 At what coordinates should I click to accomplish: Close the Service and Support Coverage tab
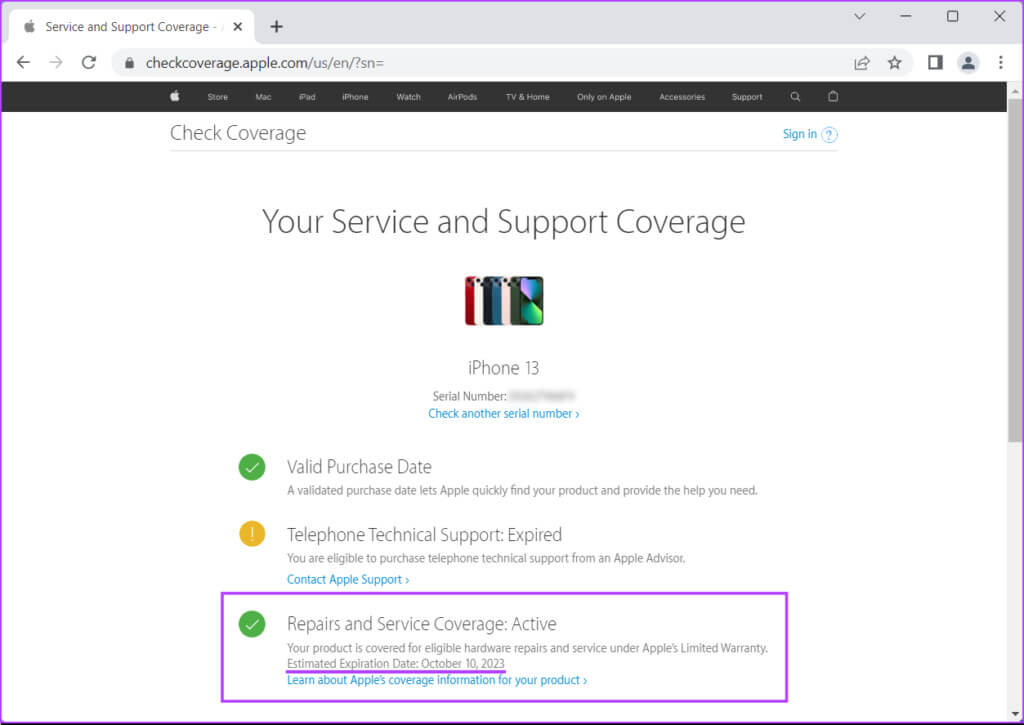click(238, 27)
